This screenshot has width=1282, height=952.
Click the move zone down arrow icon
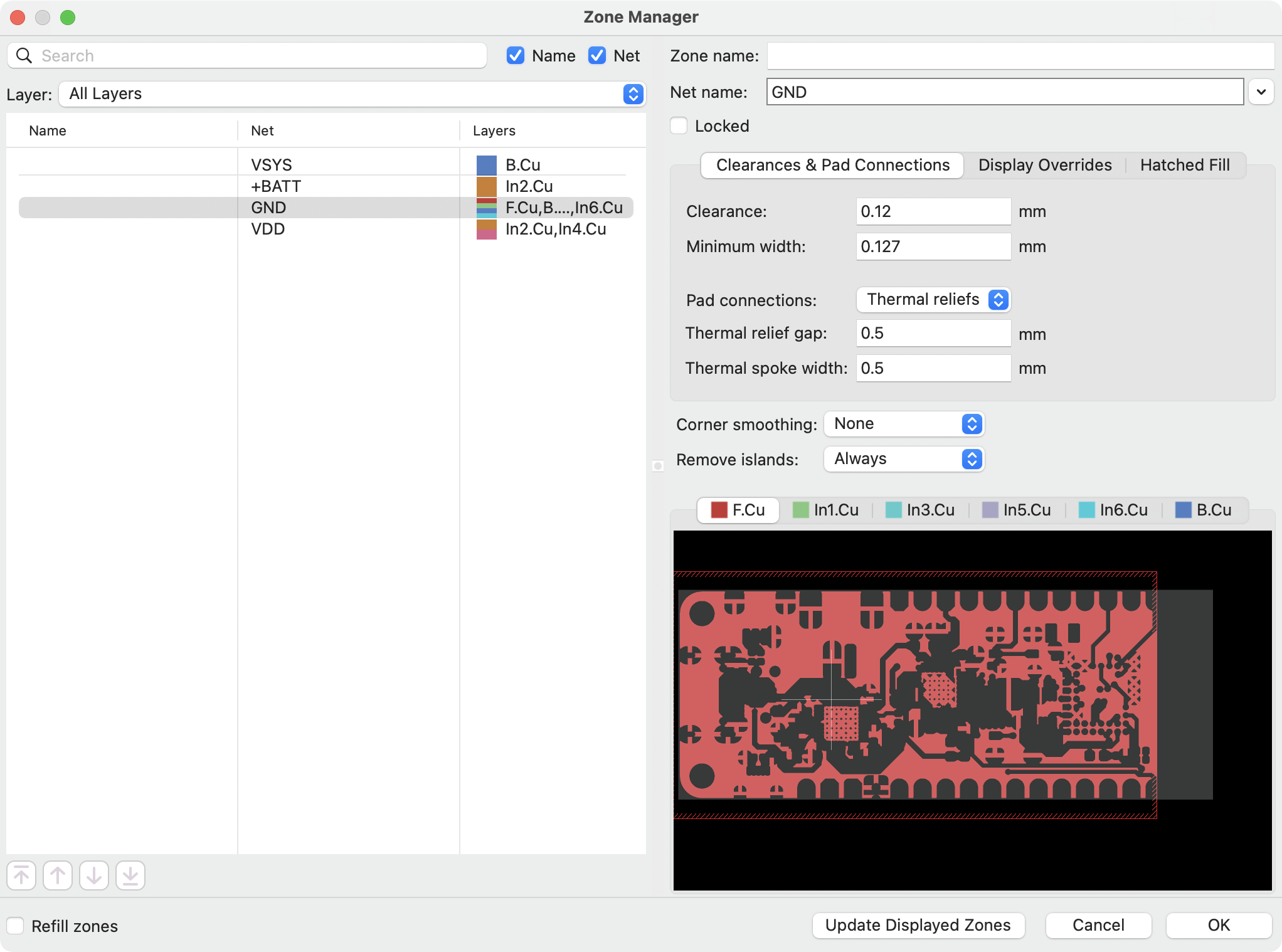(x=94, y=875)
